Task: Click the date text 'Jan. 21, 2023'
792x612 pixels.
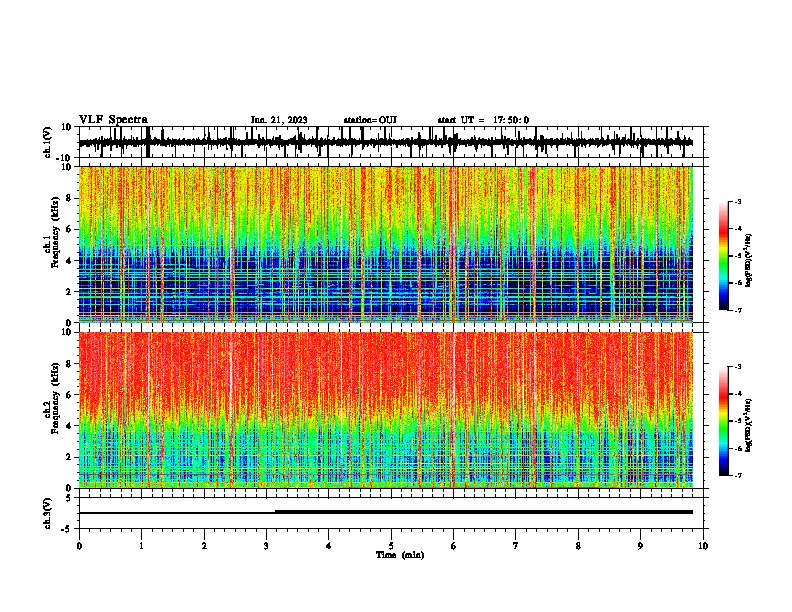Action: (x=279, y=120)
